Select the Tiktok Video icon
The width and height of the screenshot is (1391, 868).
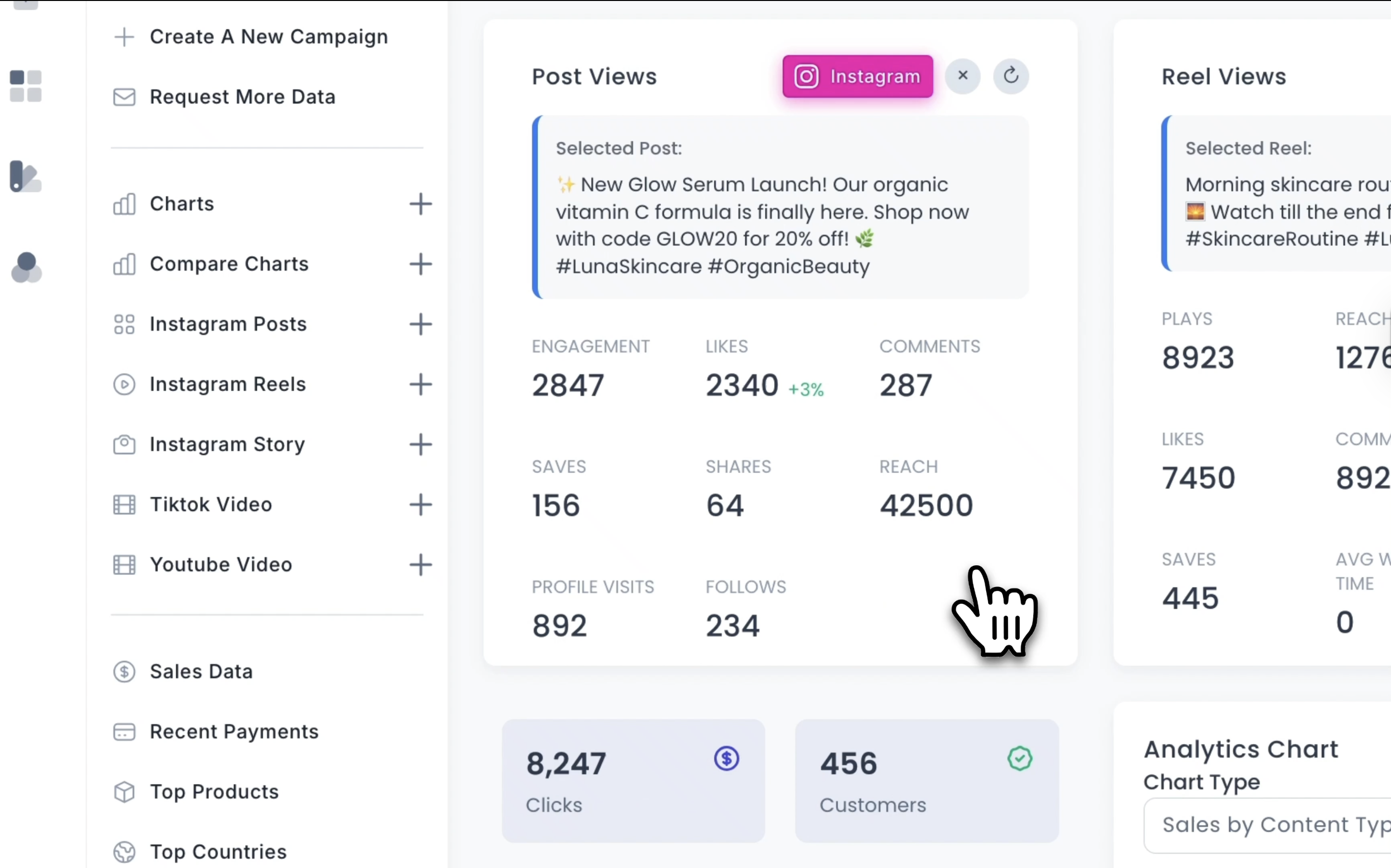coord(124,504)
